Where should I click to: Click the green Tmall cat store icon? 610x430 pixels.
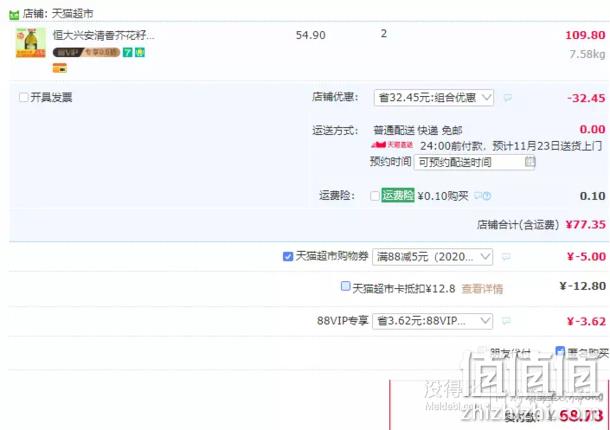coord(14,15)
